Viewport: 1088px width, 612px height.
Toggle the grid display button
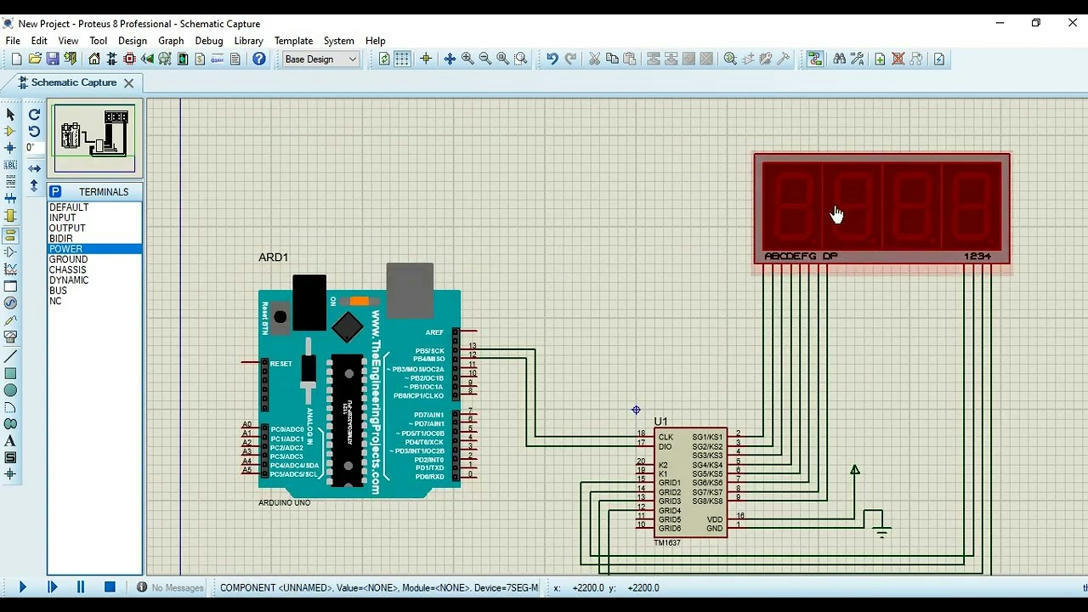402,59
